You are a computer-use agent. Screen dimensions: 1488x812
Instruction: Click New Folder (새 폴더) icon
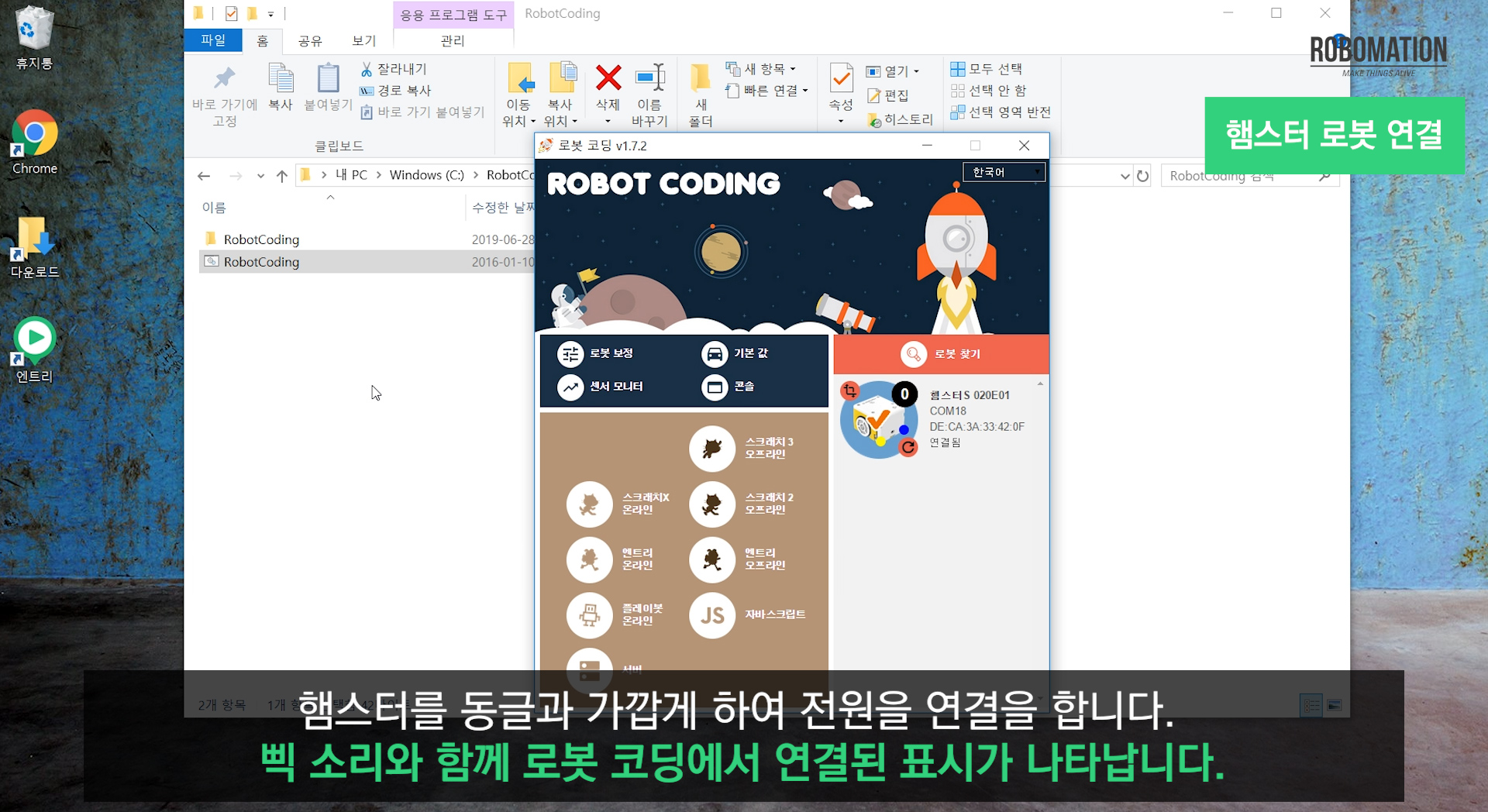coord(701,95)
